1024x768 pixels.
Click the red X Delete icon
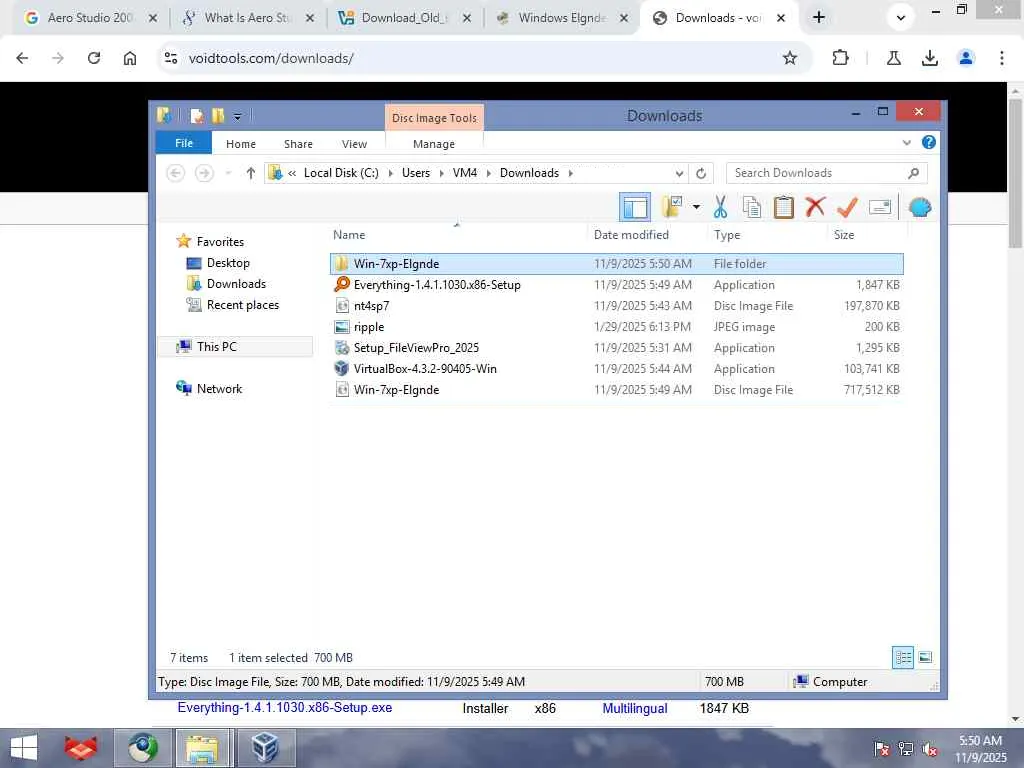pyautogui.click(x=815, y=207)
